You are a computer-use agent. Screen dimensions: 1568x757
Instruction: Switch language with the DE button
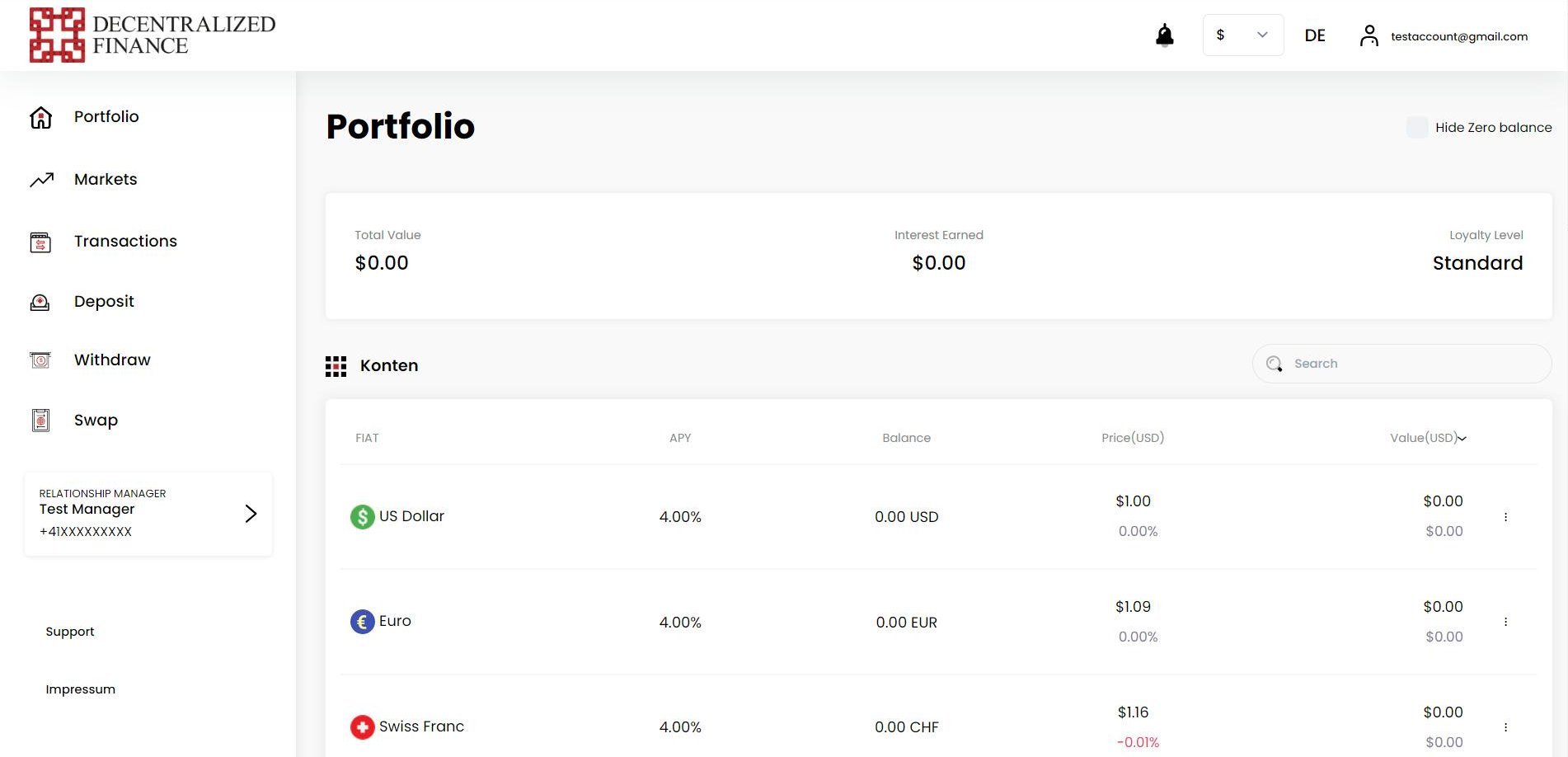[1314, 35]
